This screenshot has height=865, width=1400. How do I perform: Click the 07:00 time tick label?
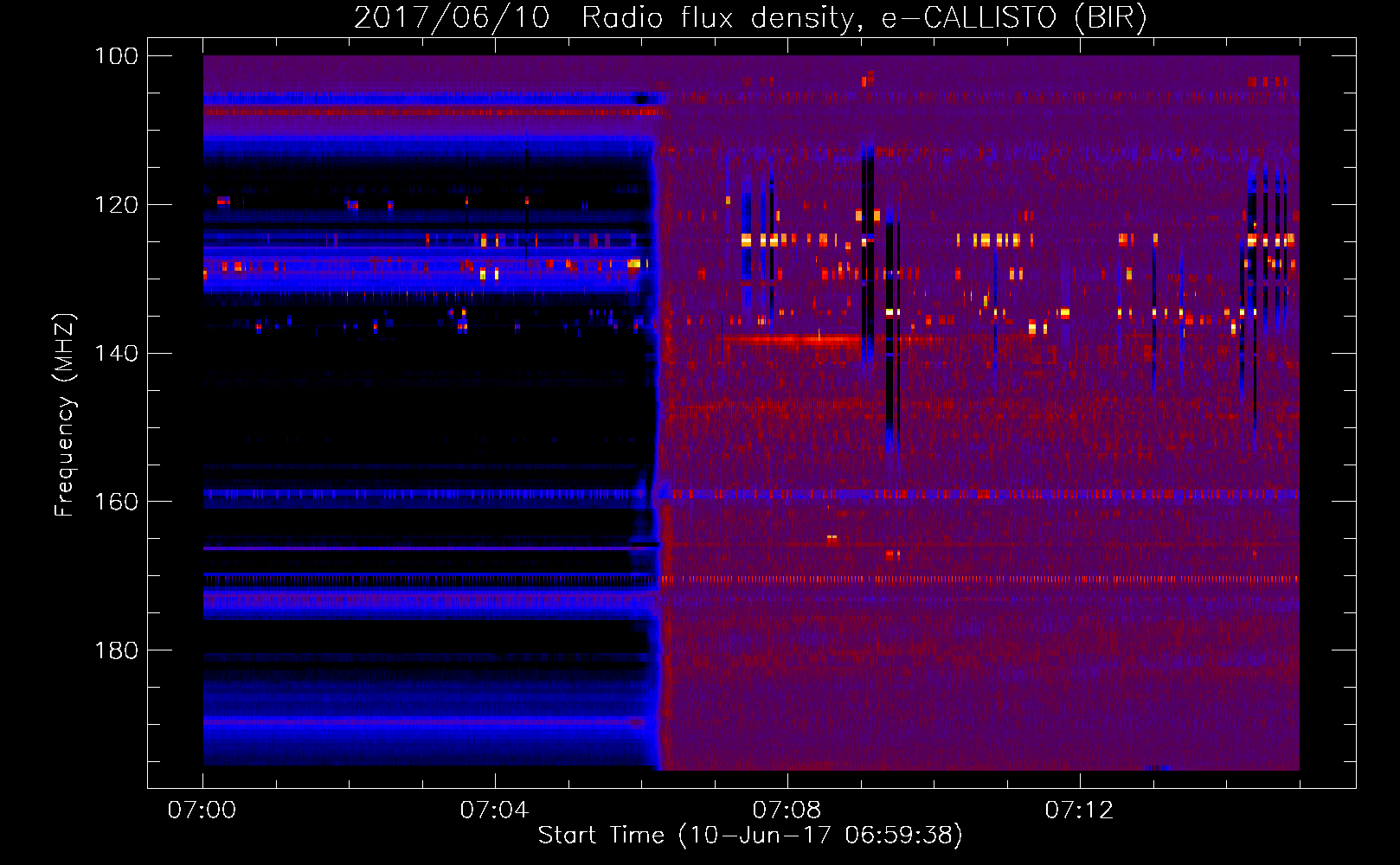[x=202, y=811]
